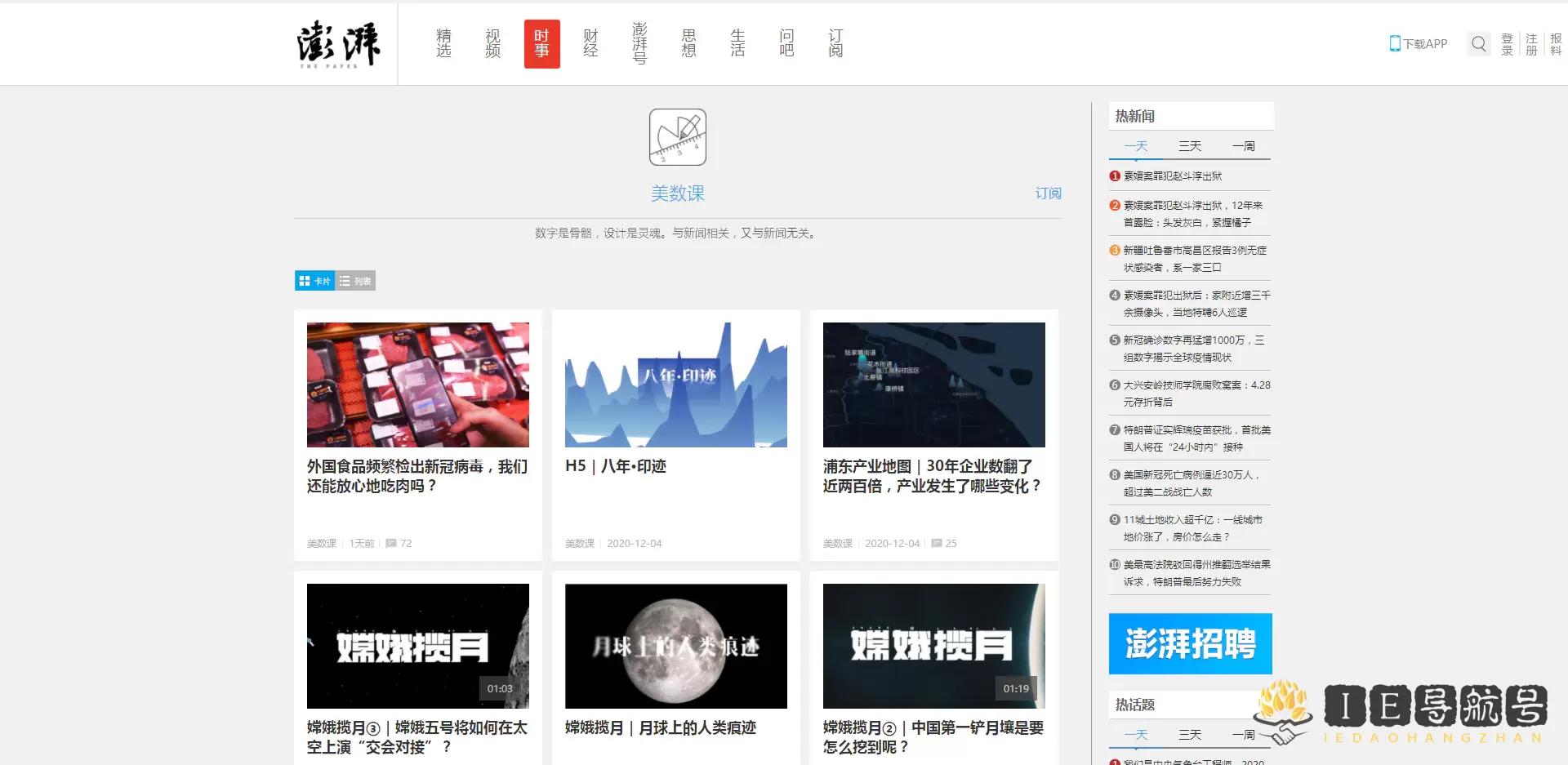Open the 财经 navigation menu
The height and width of the screenshot is (765, 1568).
[x=590, y=44]
